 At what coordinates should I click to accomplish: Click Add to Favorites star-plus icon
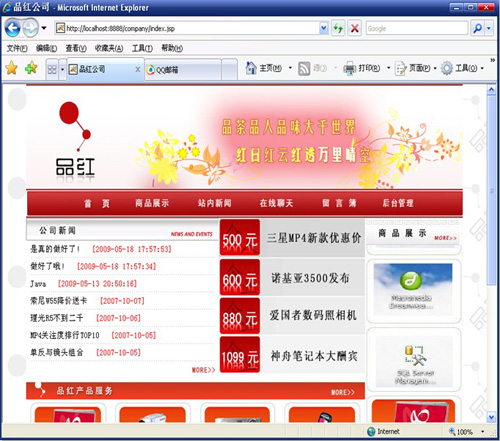[x=31, y=68]
